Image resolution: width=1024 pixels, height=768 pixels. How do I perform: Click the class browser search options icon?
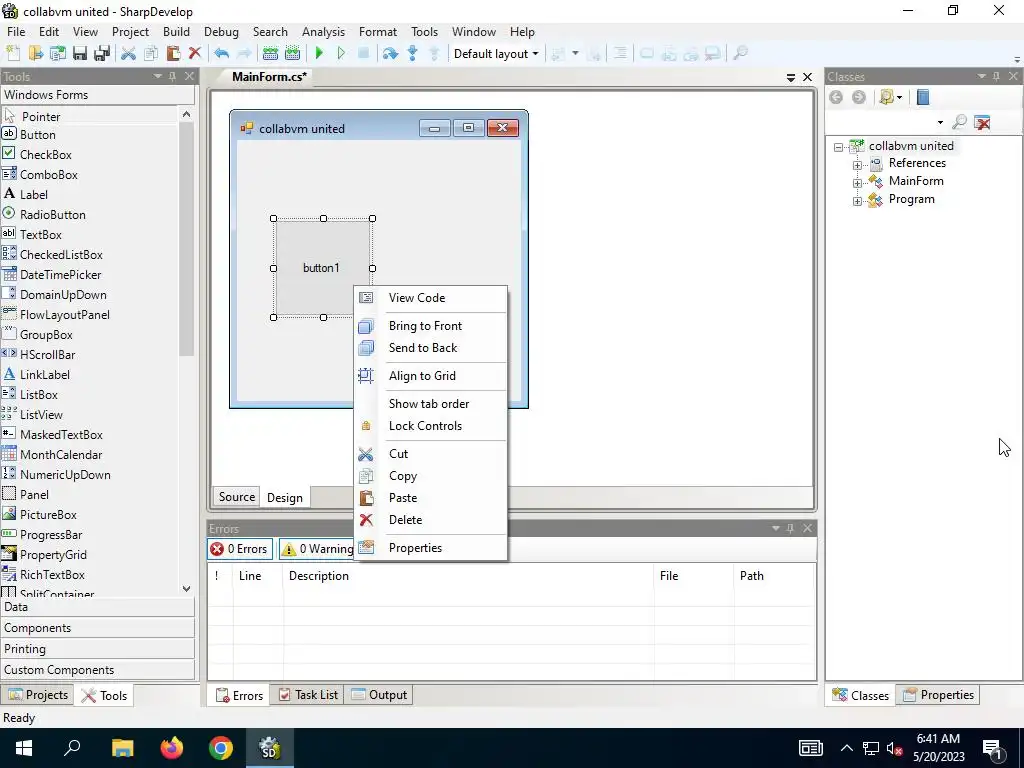pos(886,97)
